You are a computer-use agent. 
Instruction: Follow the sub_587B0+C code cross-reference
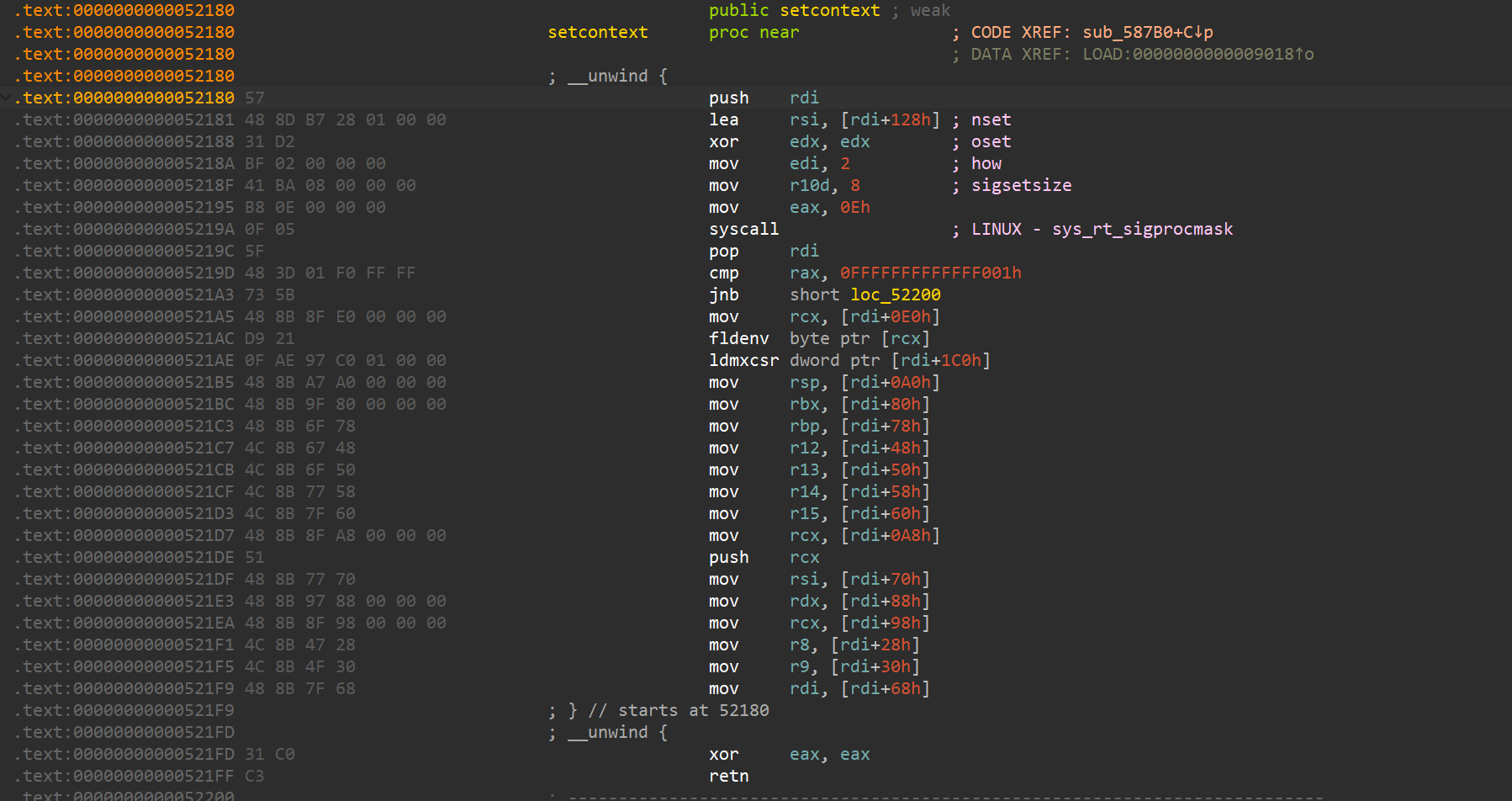(x=1147, y=32)
